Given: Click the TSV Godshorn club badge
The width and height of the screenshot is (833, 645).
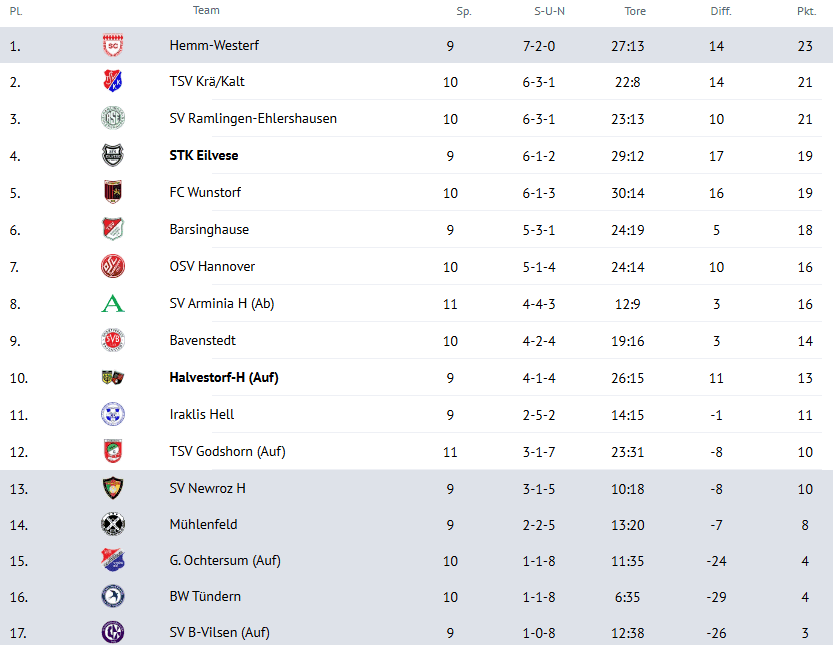Looking at the screenshot, I should tap(113, 451).
